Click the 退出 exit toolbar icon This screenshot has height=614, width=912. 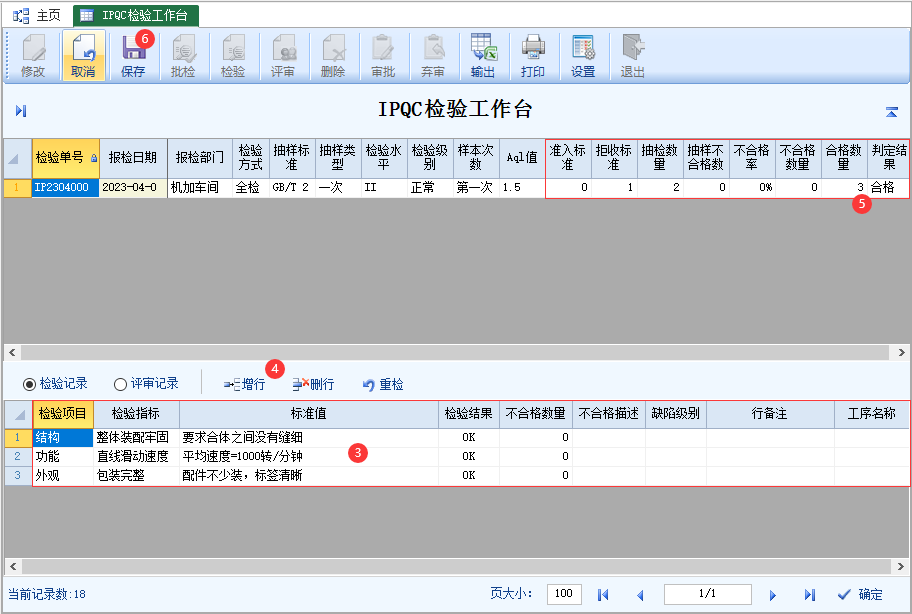[x=633, y=56]
